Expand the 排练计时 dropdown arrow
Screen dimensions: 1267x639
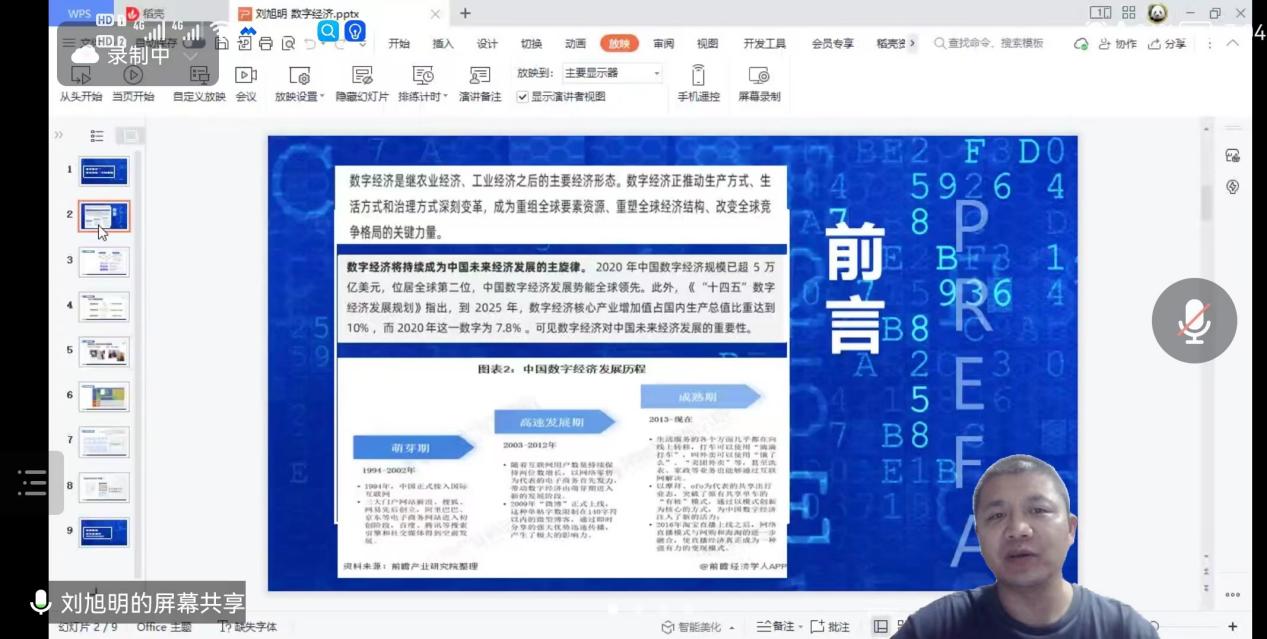pyautogui.click(x=445, y=97)
